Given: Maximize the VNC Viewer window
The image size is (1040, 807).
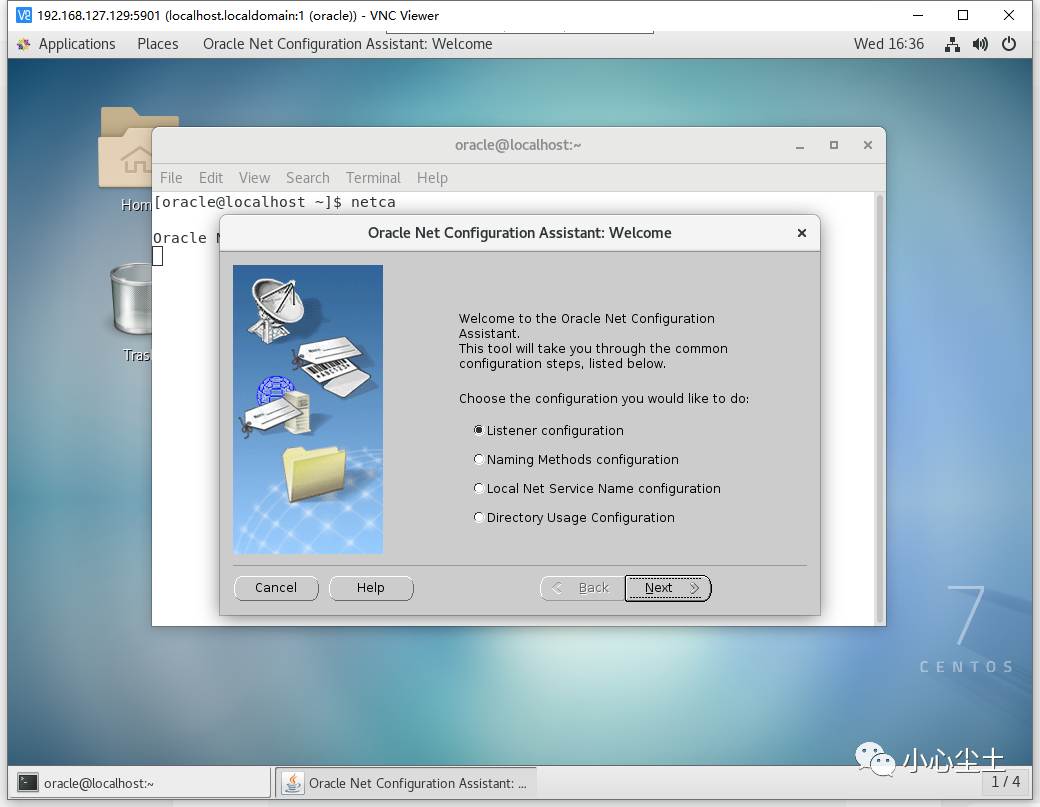Looking at the screenshot, I should tap(963, 15).
